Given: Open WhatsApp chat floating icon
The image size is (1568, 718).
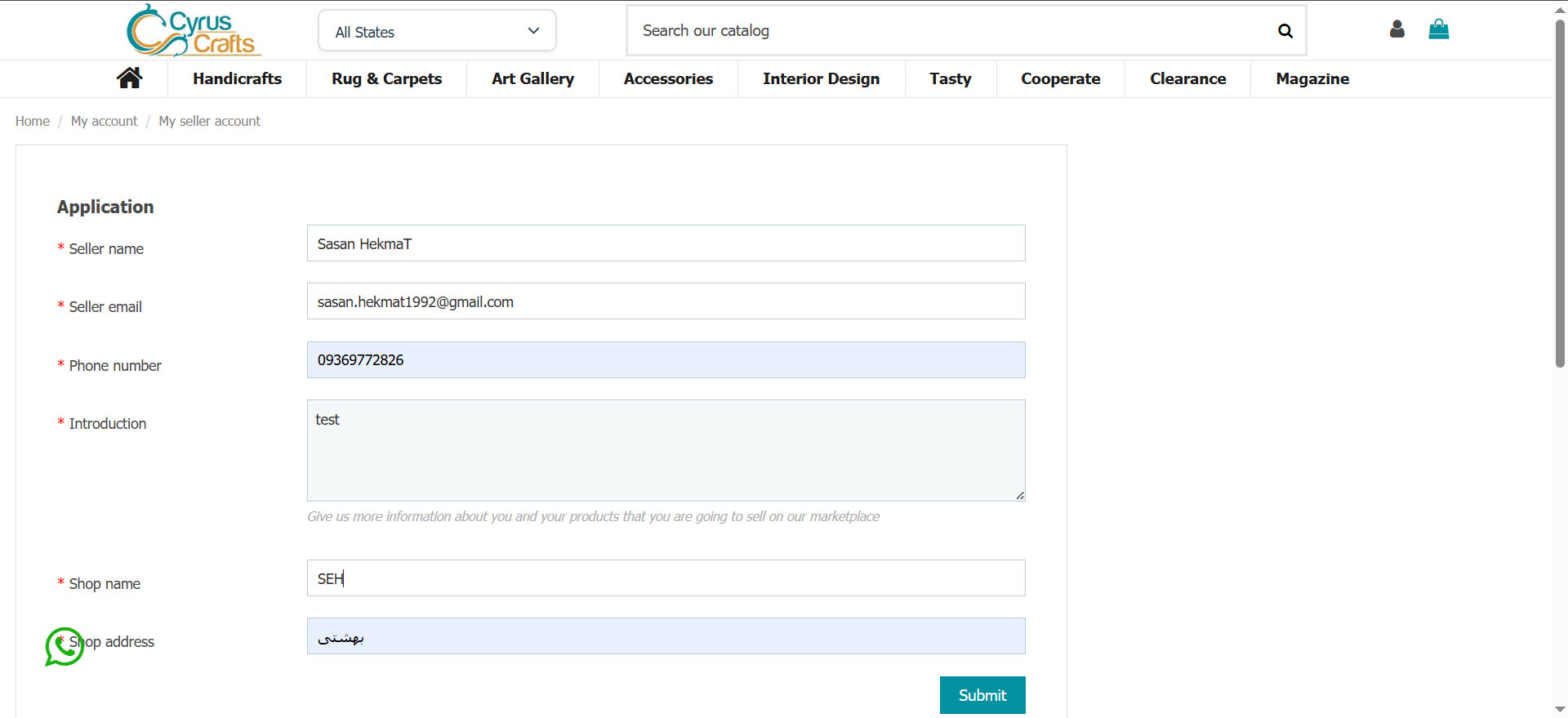Looking at the screenshot, I should coord(64,646).
